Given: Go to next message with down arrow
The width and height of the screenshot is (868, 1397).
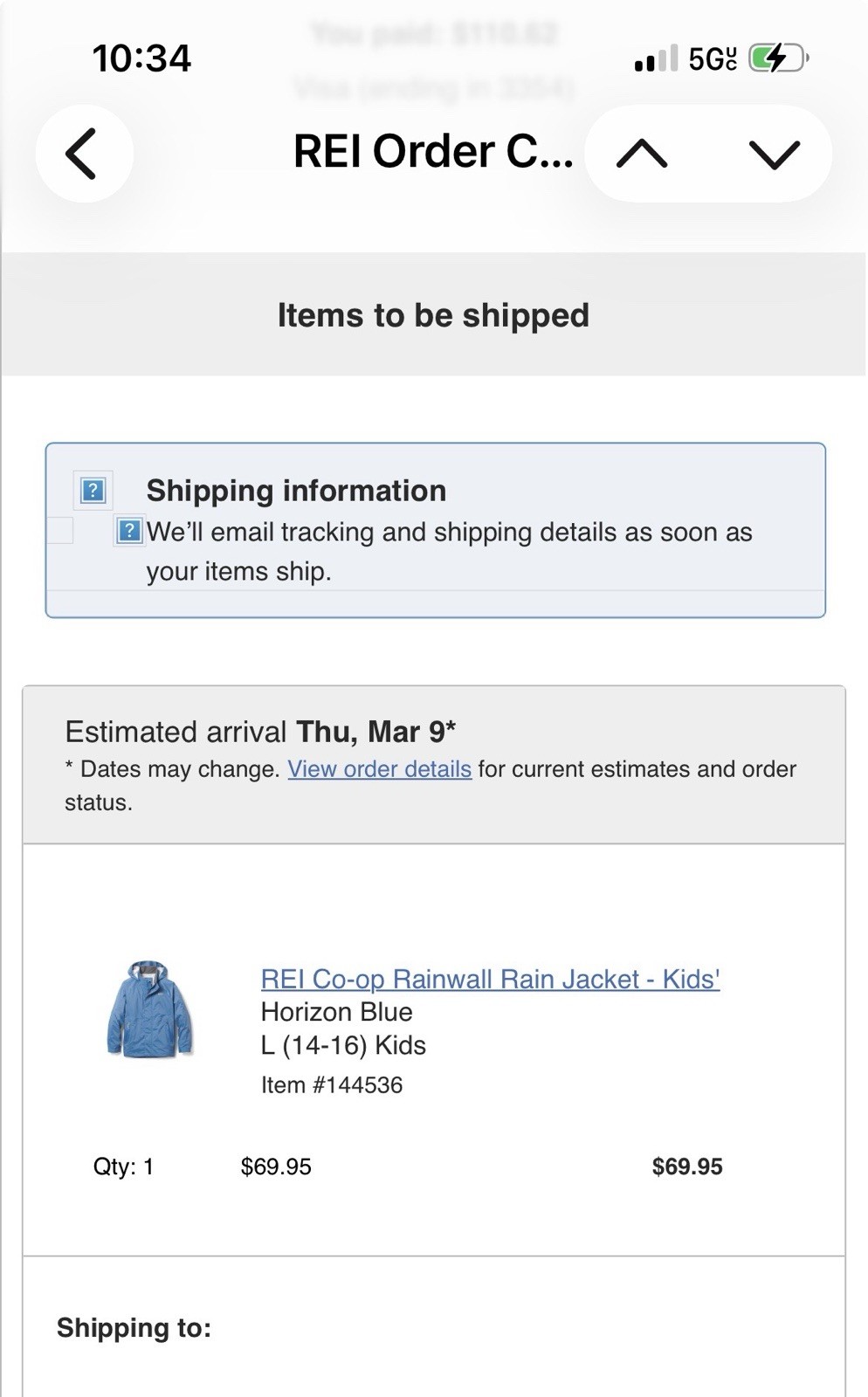Looking at the screenshot, I should (x=774, y=155).
